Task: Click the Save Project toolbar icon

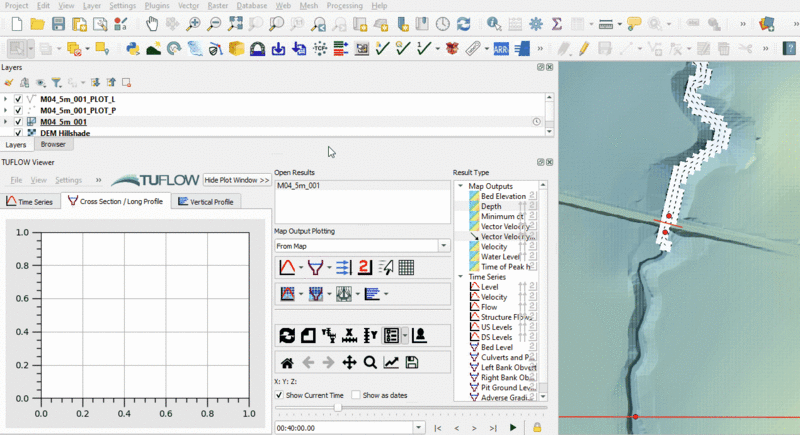Action: point(59,23)
